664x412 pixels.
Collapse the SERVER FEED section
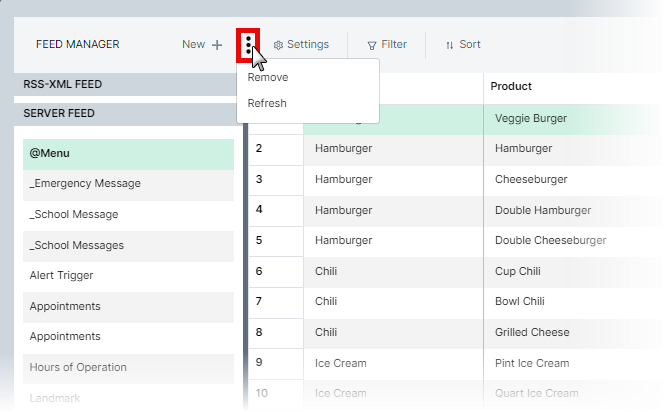tap(128, 113)
